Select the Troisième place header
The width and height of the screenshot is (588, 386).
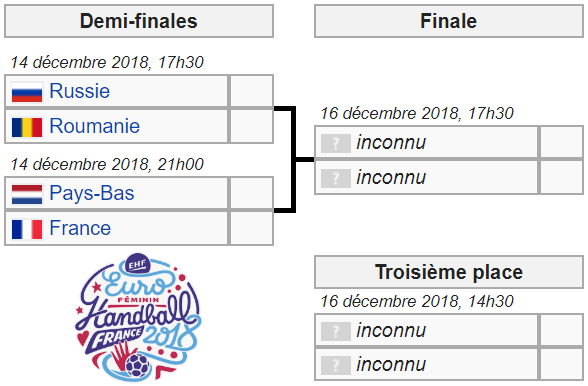coord(449,272)
